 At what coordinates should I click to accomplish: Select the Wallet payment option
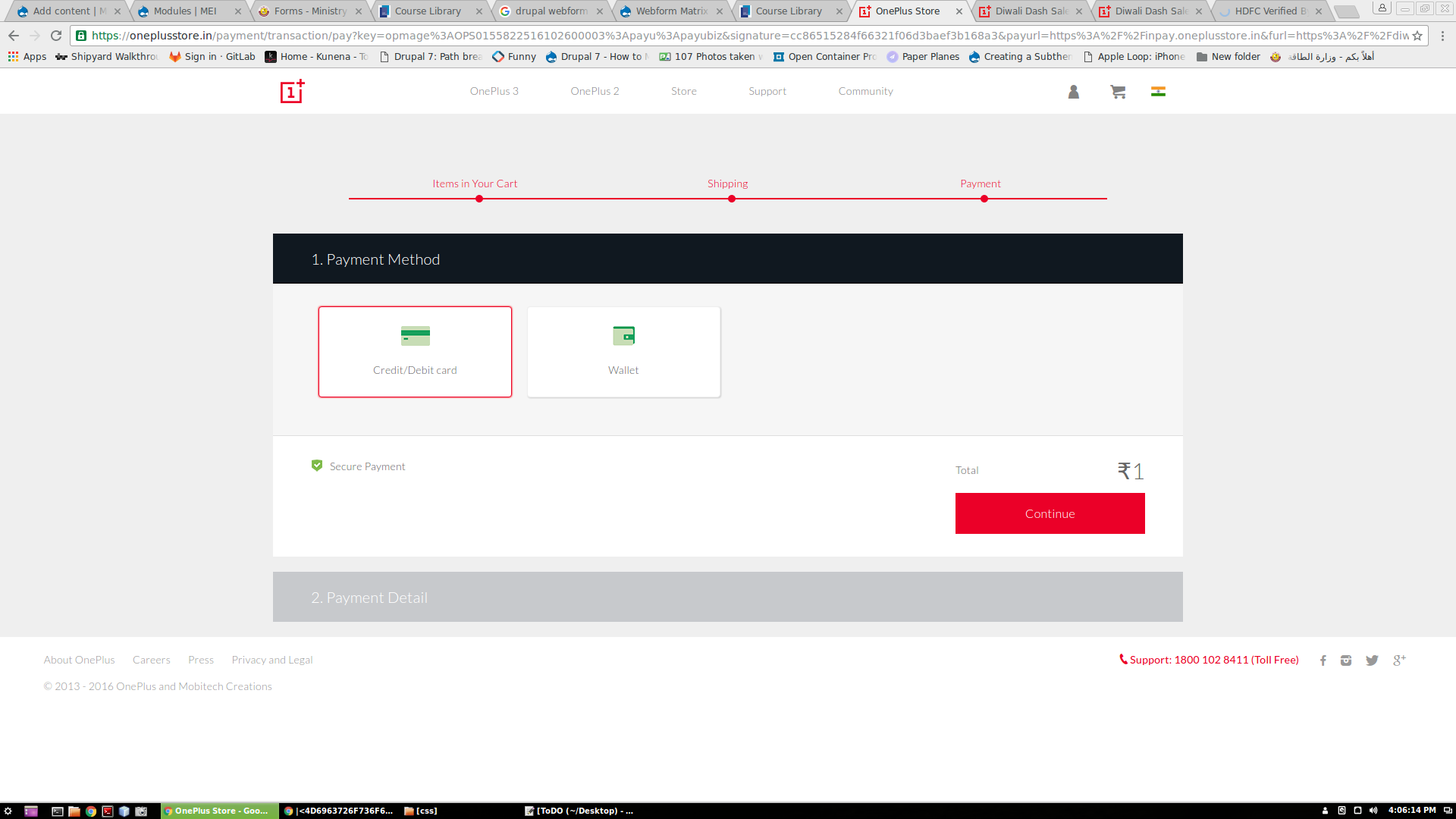tap(623, 352)
